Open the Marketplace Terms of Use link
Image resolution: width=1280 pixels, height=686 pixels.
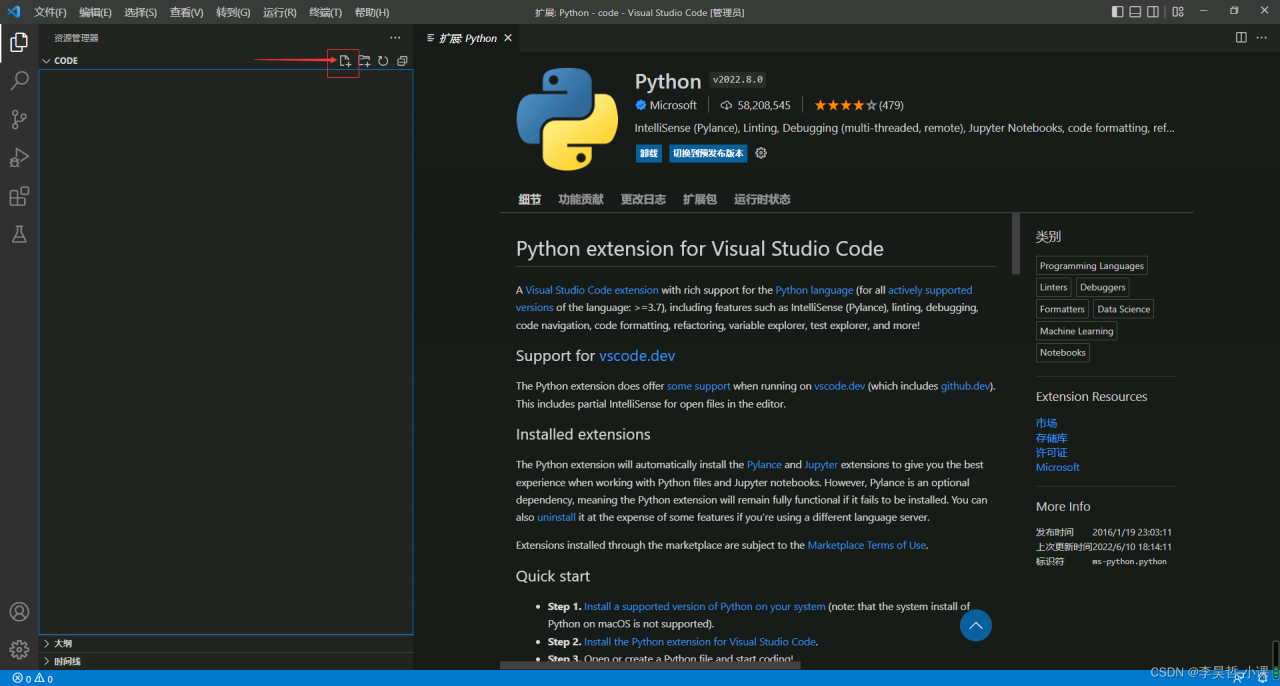[867, 545]
